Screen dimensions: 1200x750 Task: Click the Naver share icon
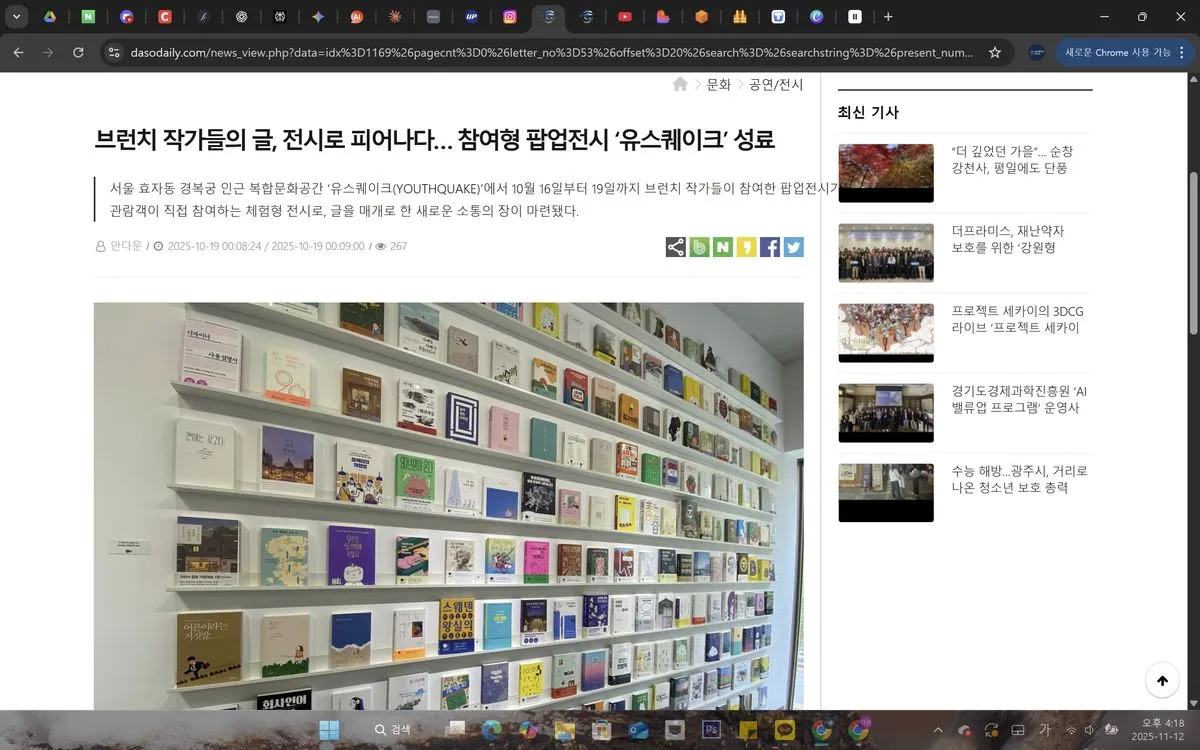pyautogui.click(x=723, y=247)
